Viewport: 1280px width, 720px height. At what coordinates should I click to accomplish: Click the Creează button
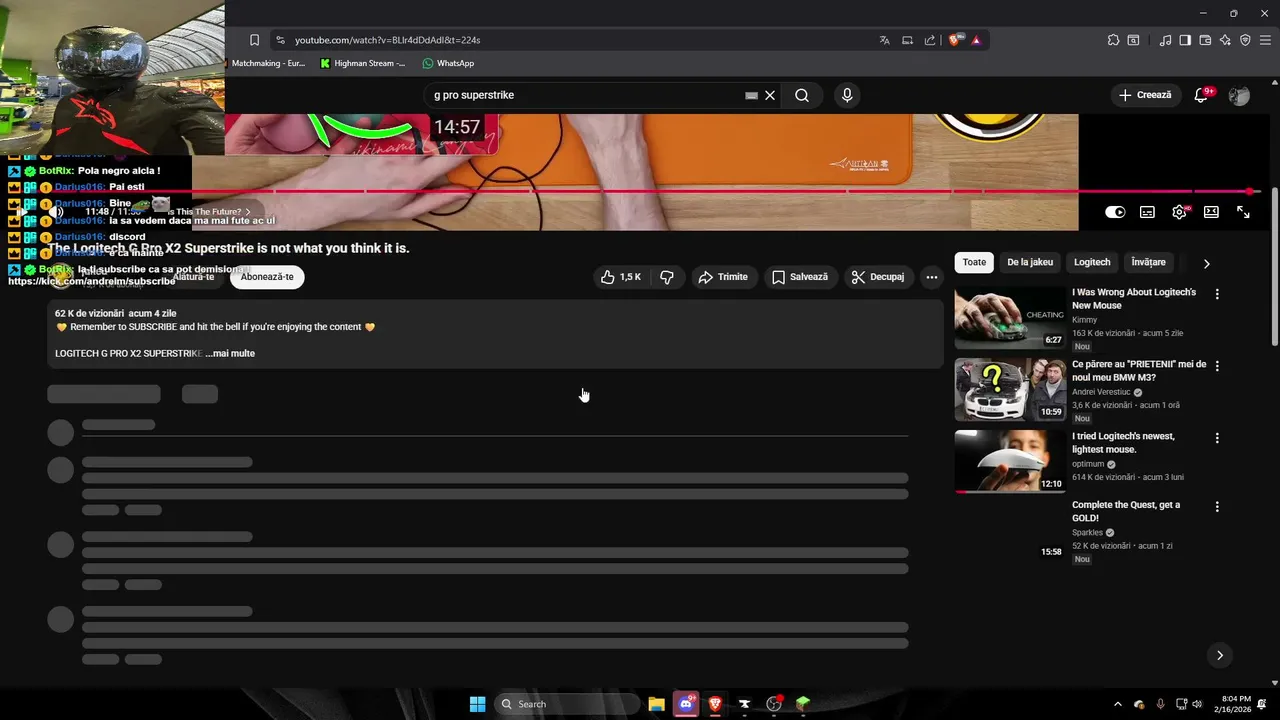(x=1145, y=95)
